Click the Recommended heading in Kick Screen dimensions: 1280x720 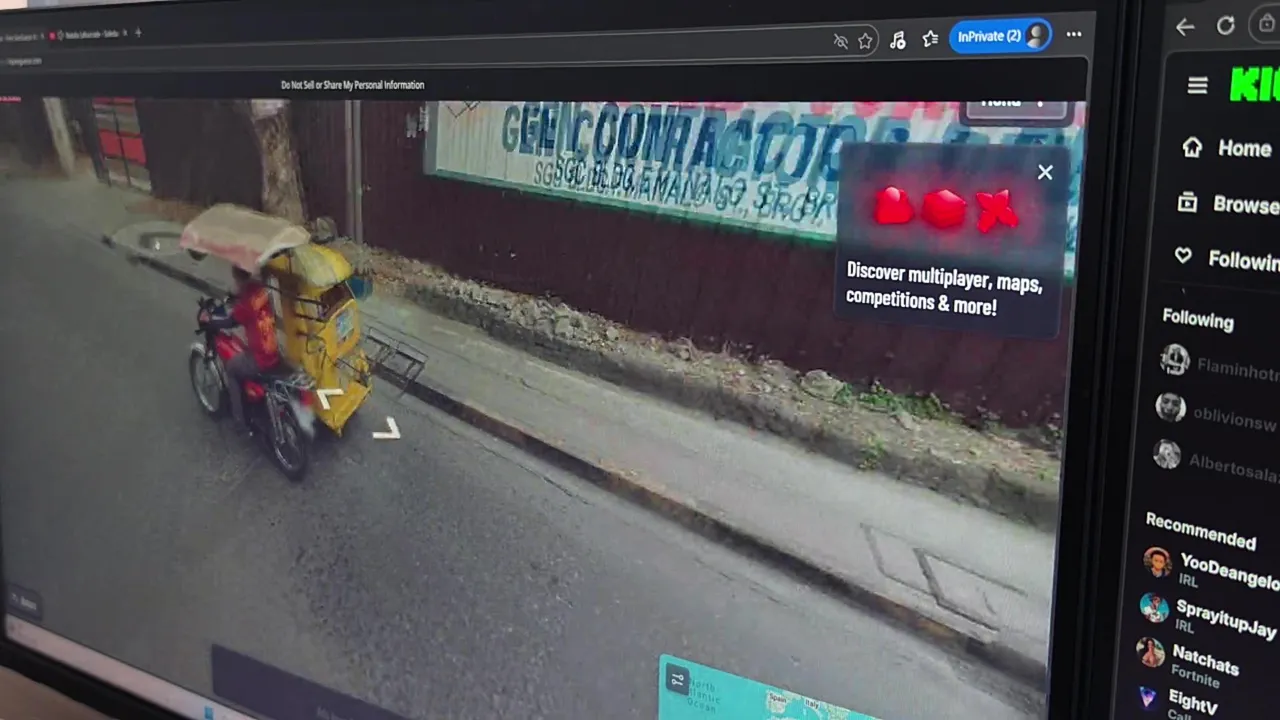coord(1200,531)
